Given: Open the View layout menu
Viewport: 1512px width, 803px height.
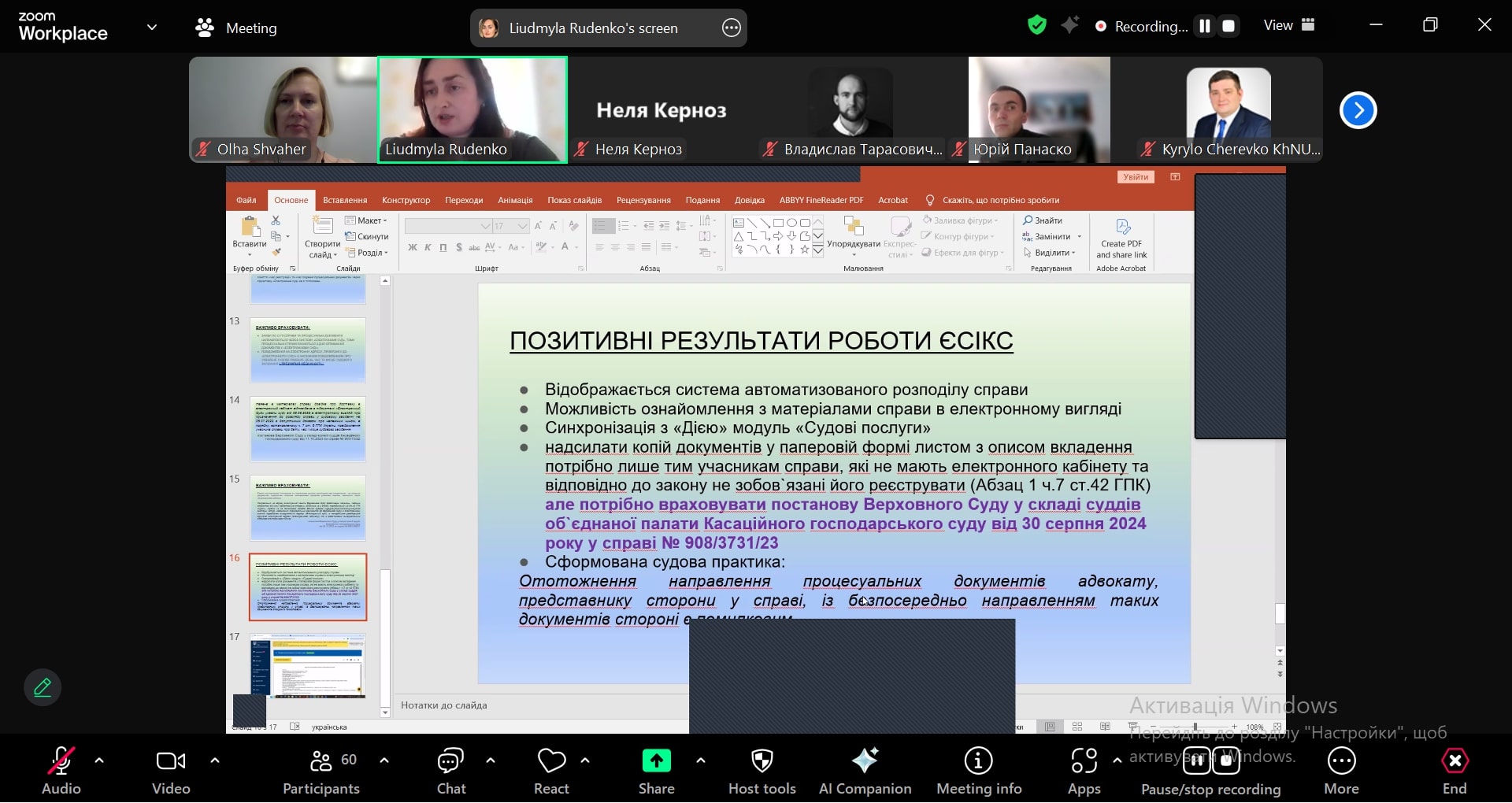Looking at the screenshot, I should click(1289, 25).
